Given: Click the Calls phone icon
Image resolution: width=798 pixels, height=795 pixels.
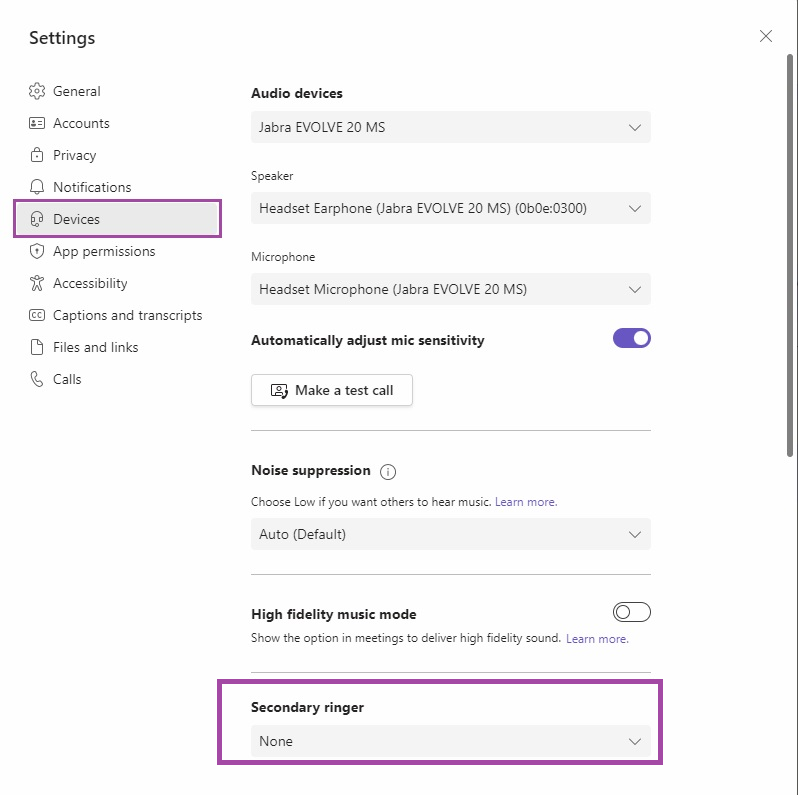Looking at the screenshot, I should (37, 379).
